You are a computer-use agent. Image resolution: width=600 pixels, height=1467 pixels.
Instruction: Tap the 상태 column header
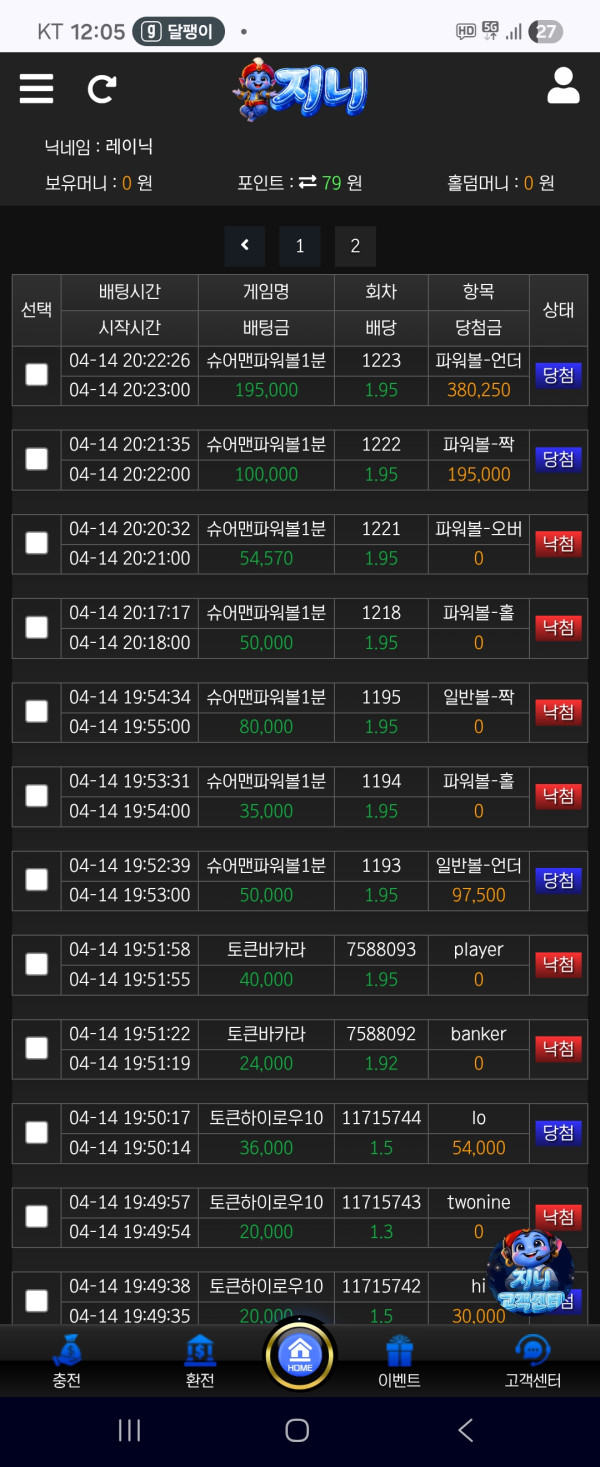coord(558,310)
